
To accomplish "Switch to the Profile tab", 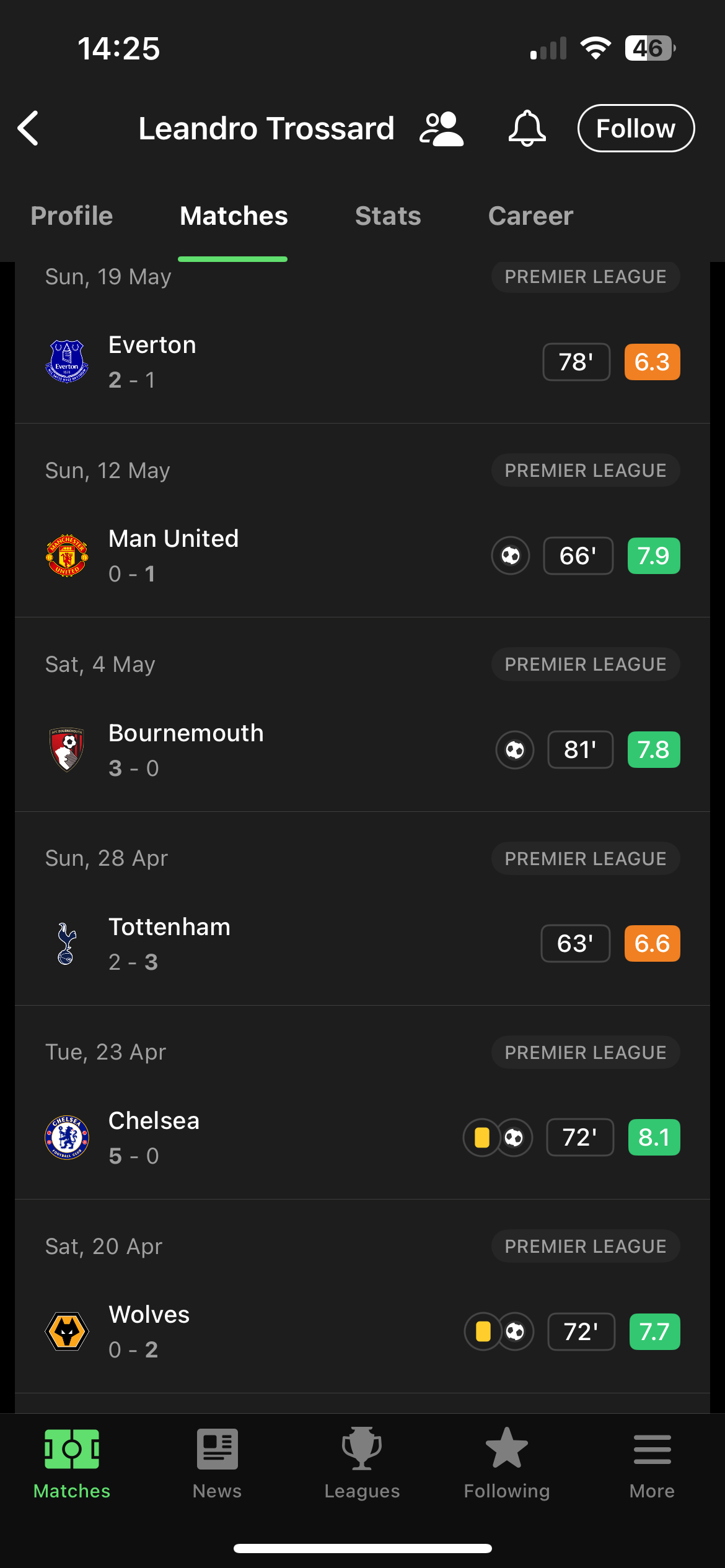I will 72,216.
